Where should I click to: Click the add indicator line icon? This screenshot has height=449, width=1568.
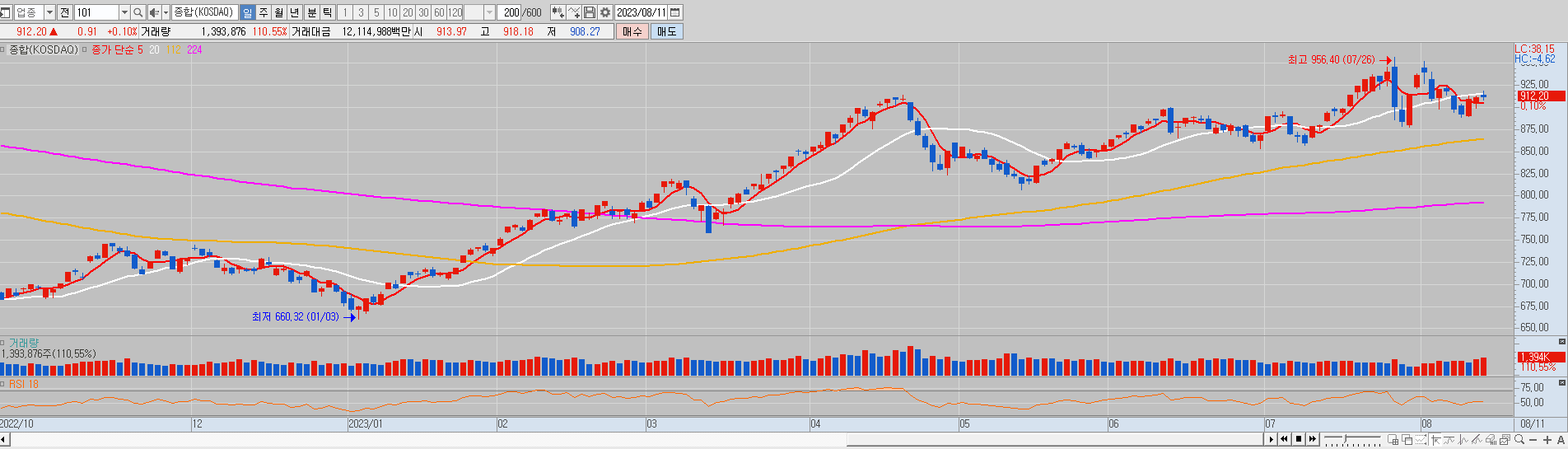point(575,12)
